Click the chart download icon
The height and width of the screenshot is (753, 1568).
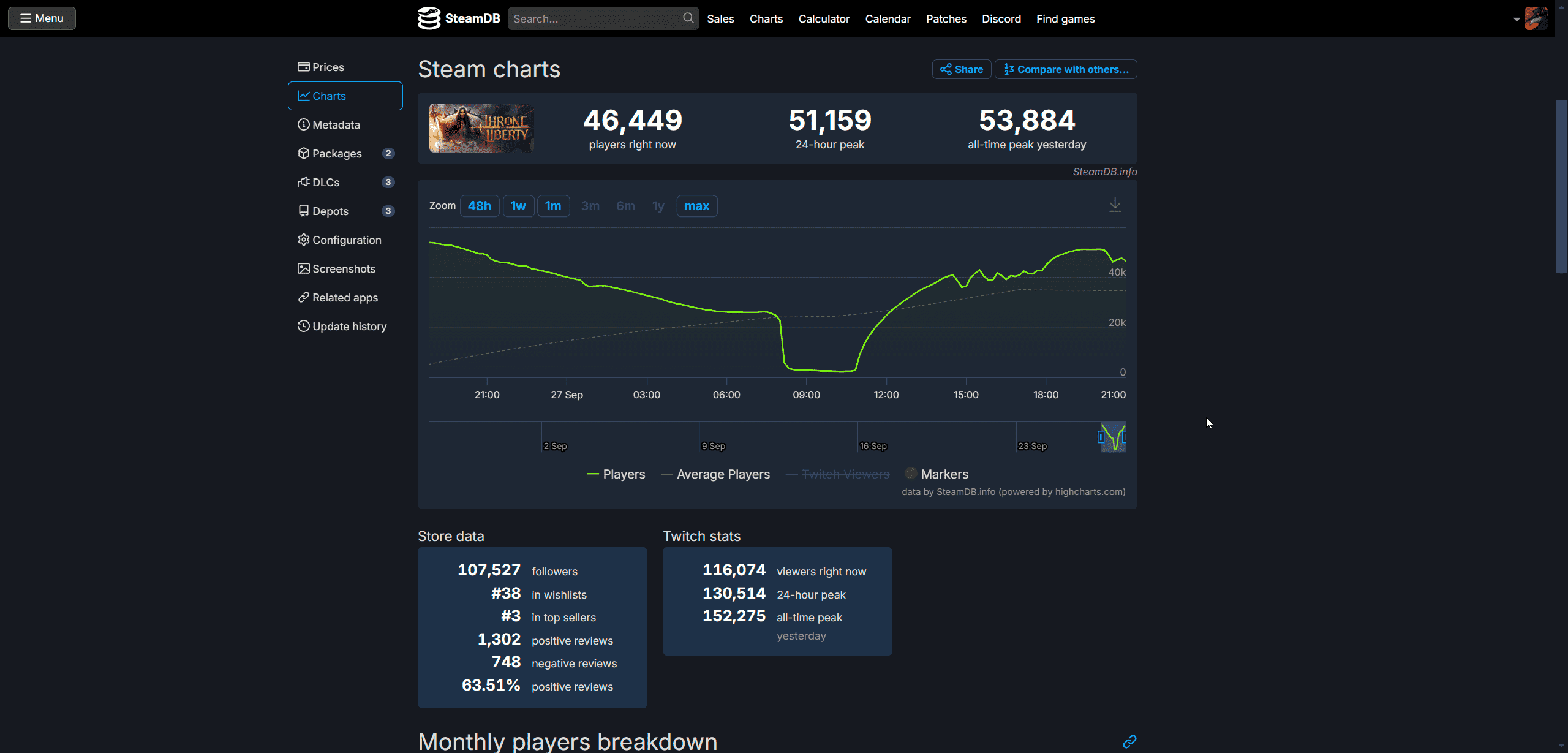pos(1115,205)
